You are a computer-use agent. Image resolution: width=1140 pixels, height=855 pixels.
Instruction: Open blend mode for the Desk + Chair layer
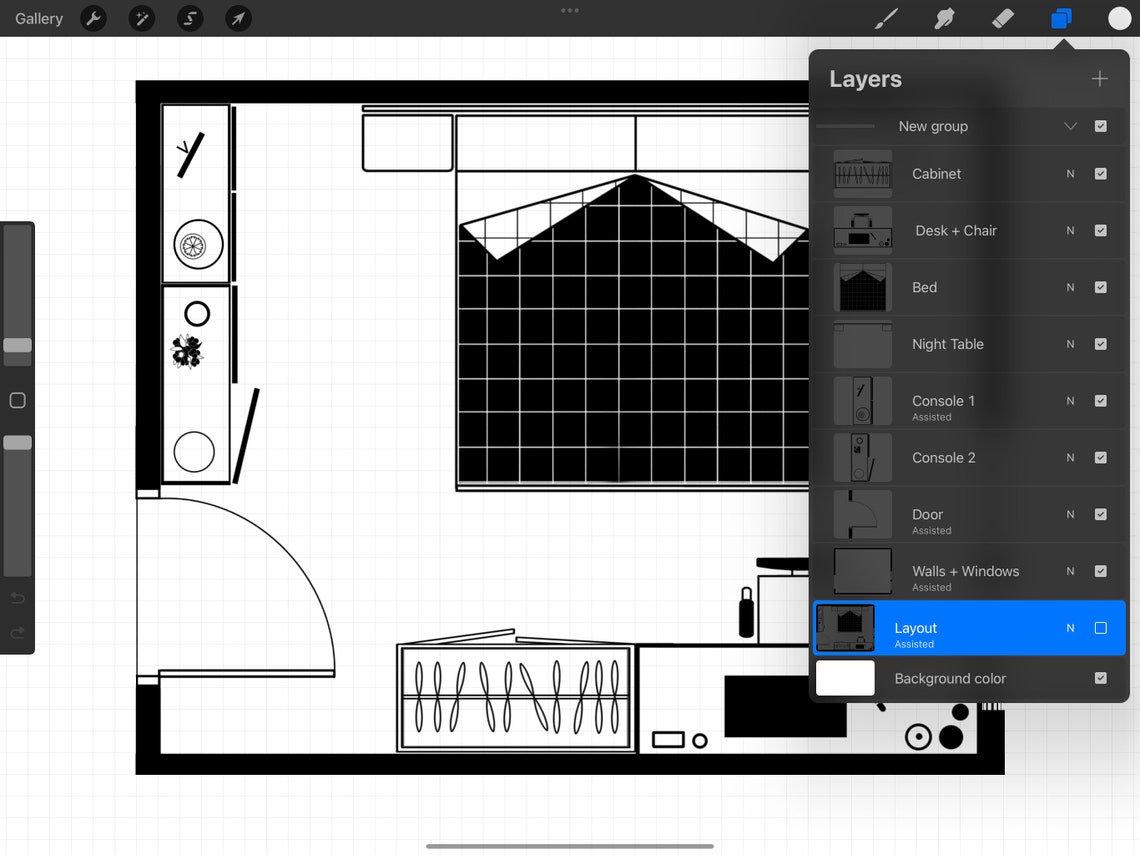click(x=1069, y=230)
